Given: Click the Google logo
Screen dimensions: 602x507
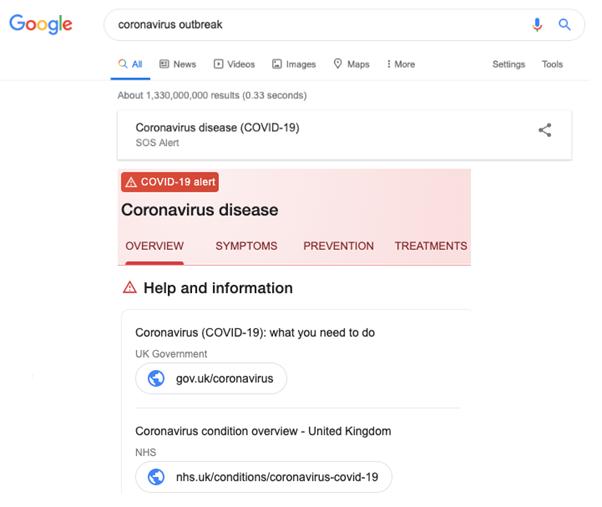Looking at the screenshot, I should point(41,24).
